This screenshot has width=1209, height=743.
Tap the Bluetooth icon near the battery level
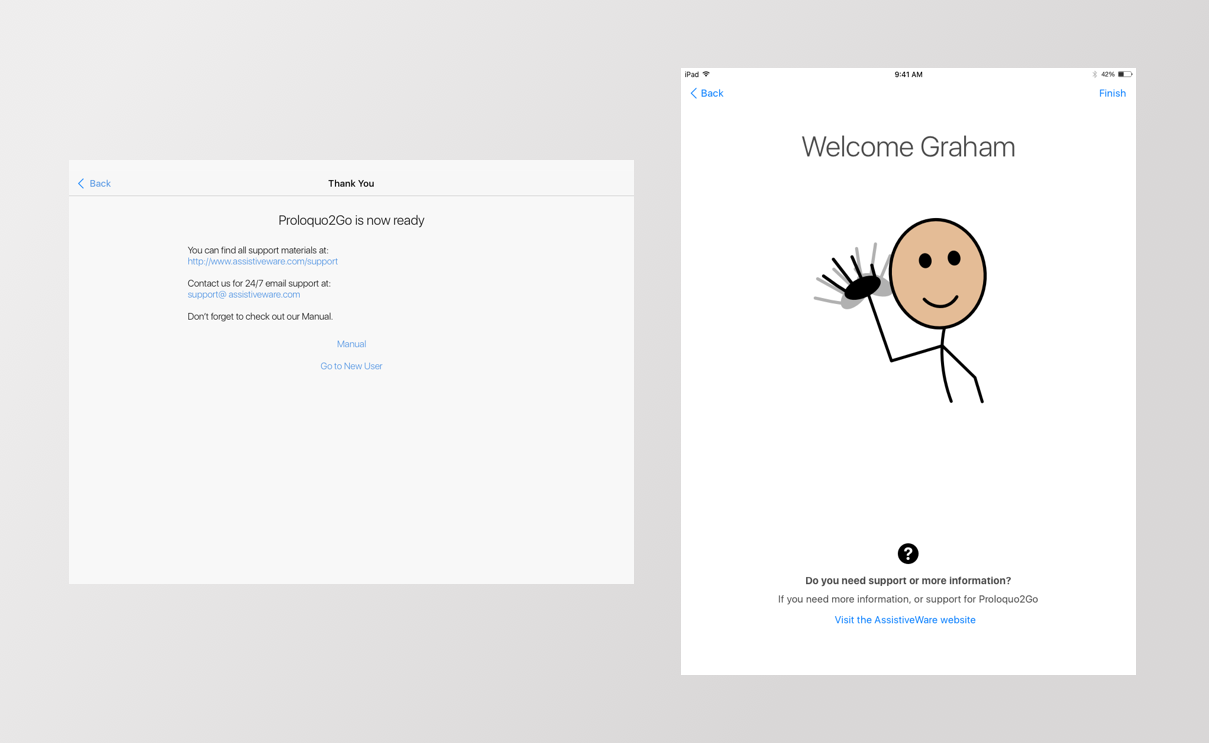click(x=1097, y=74)
